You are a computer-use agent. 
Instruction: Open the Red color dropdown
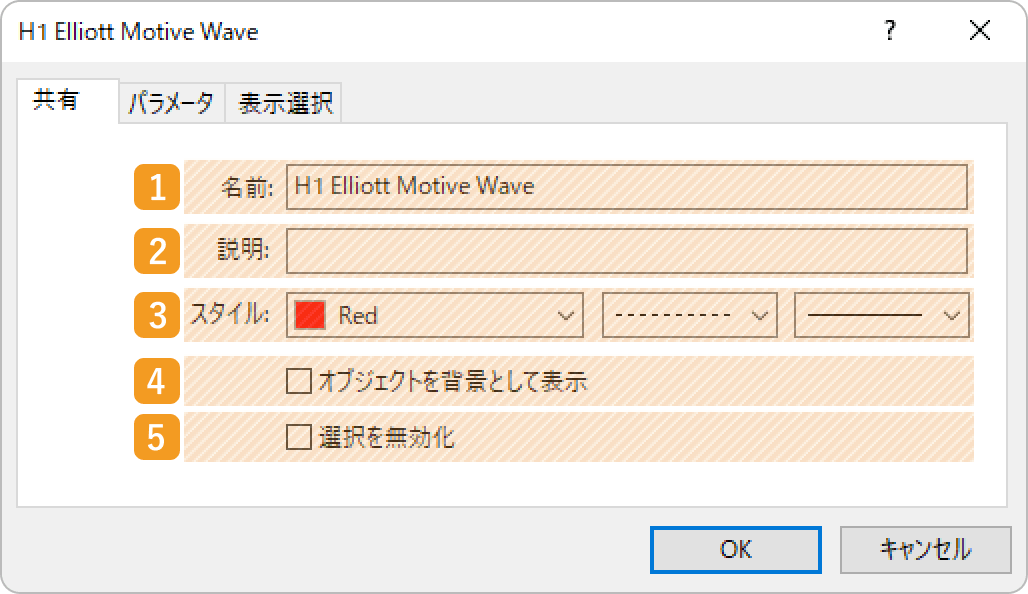tap(435, 316)
